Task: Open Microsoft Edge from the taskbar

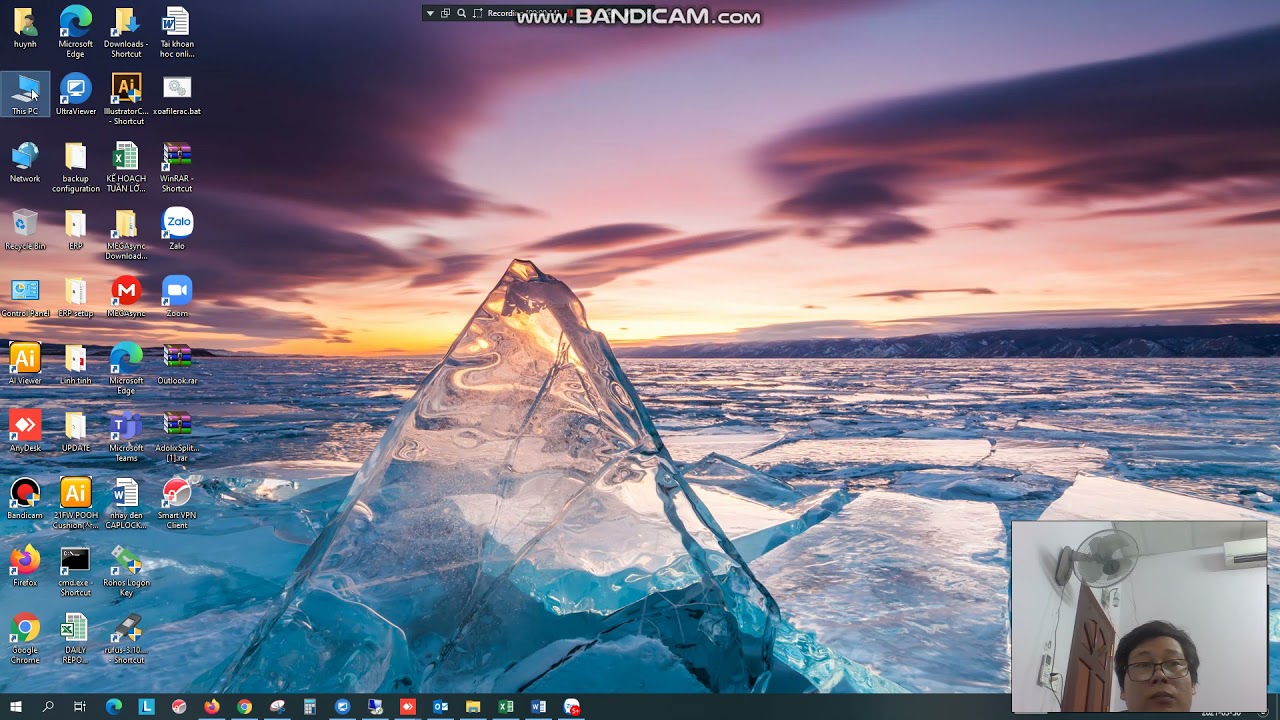Action: pos(114,707)
